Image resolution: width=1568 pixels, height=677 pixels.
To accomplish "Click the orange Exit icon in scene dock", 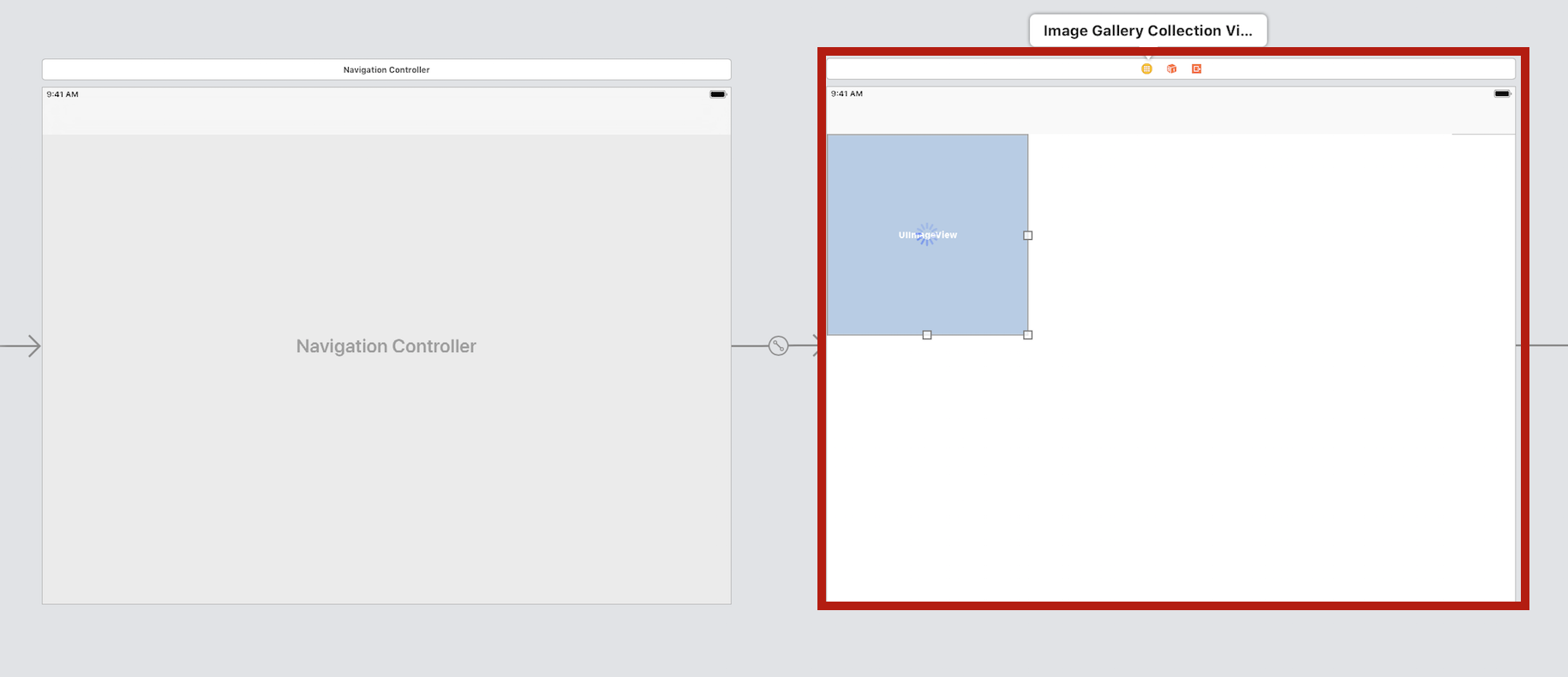I will (x=1197, y=69).
